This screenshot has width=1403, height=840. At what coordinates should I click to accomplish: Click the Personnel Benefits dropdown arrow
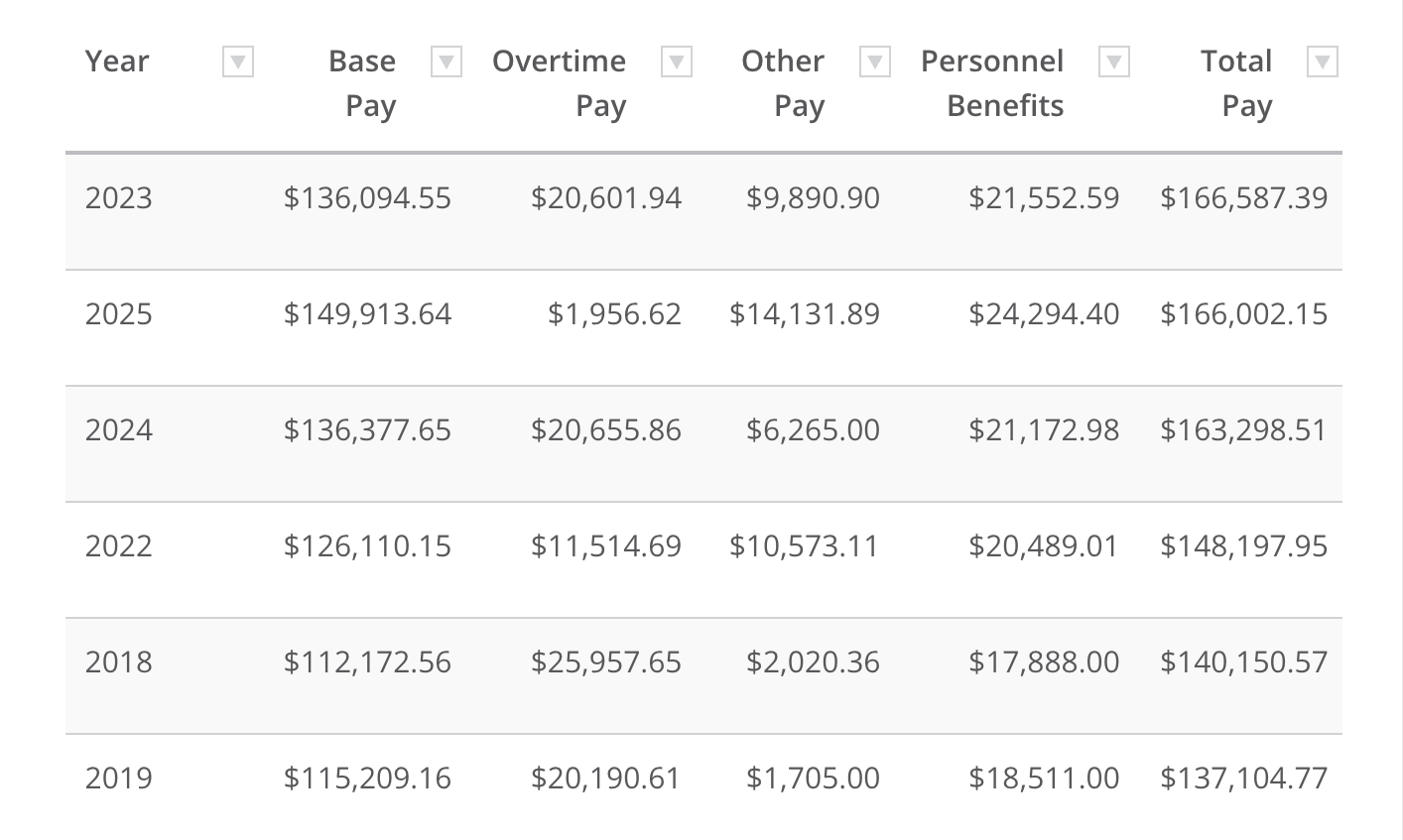1114,62
